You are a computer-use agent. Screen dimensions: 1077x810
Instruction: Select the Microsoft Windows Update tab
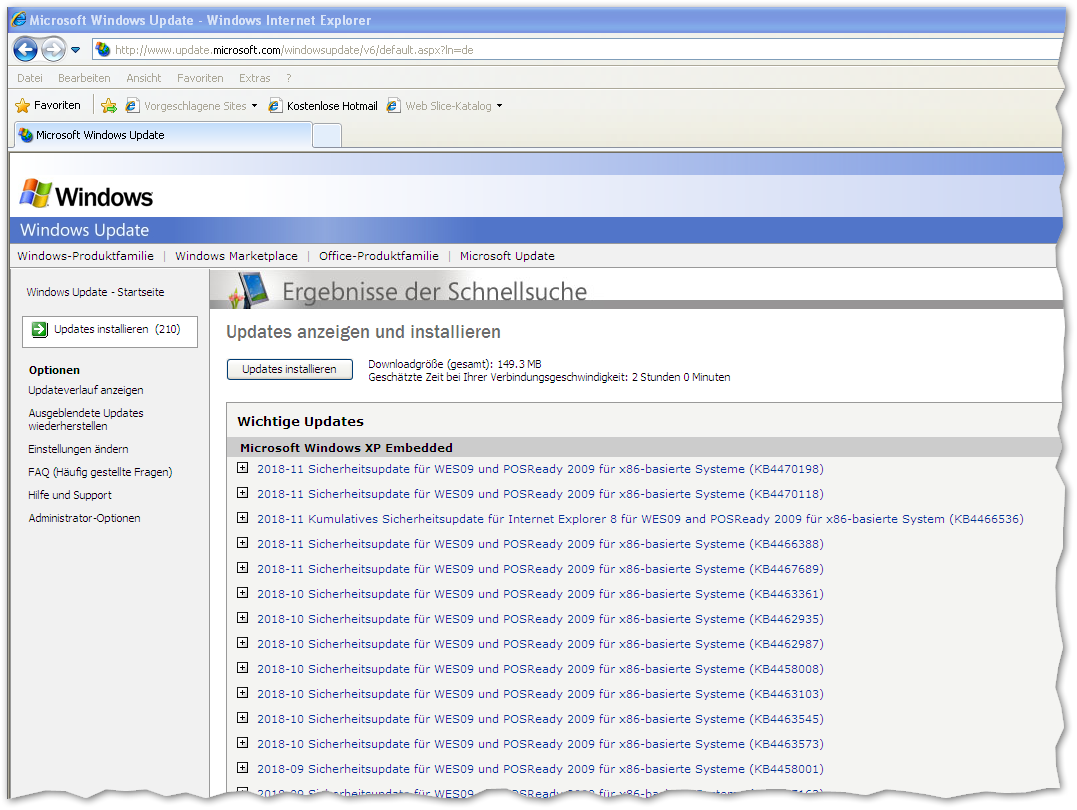[x=100, y=135]
